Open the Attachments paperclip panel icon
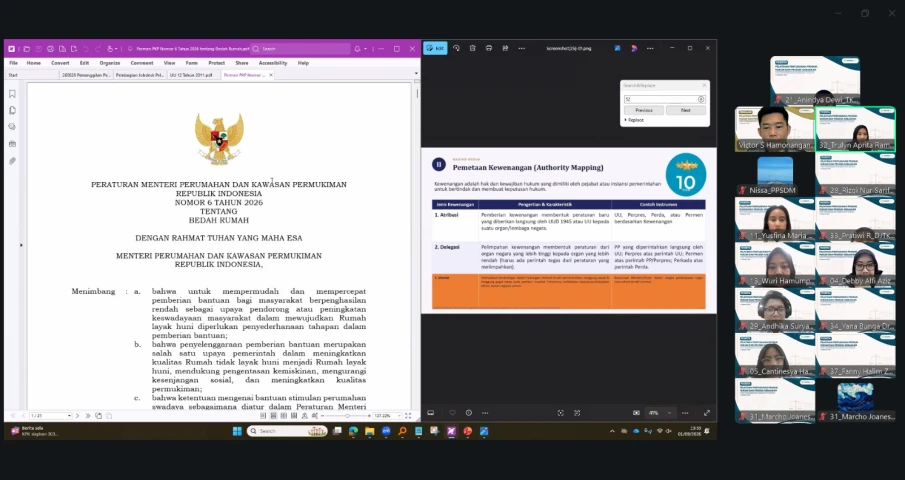The image size is (905, 480). coord(12,161)
